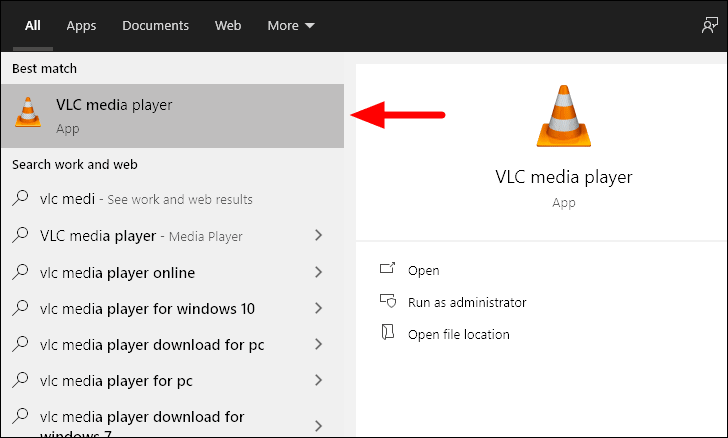Select the All tab
The width and height of the screenshot is (728, 438).
point(32,26)
